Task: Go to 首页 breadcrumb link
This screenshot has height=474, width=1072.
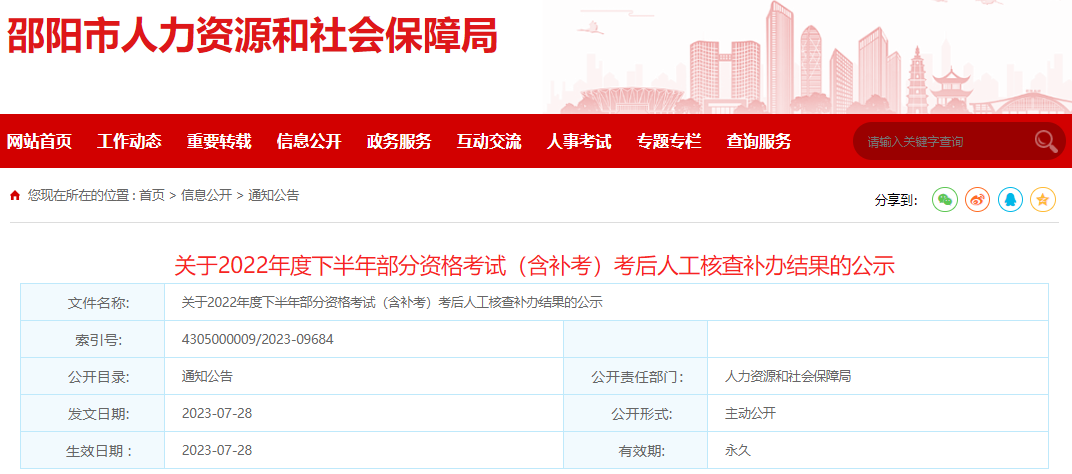Action: 152,196
